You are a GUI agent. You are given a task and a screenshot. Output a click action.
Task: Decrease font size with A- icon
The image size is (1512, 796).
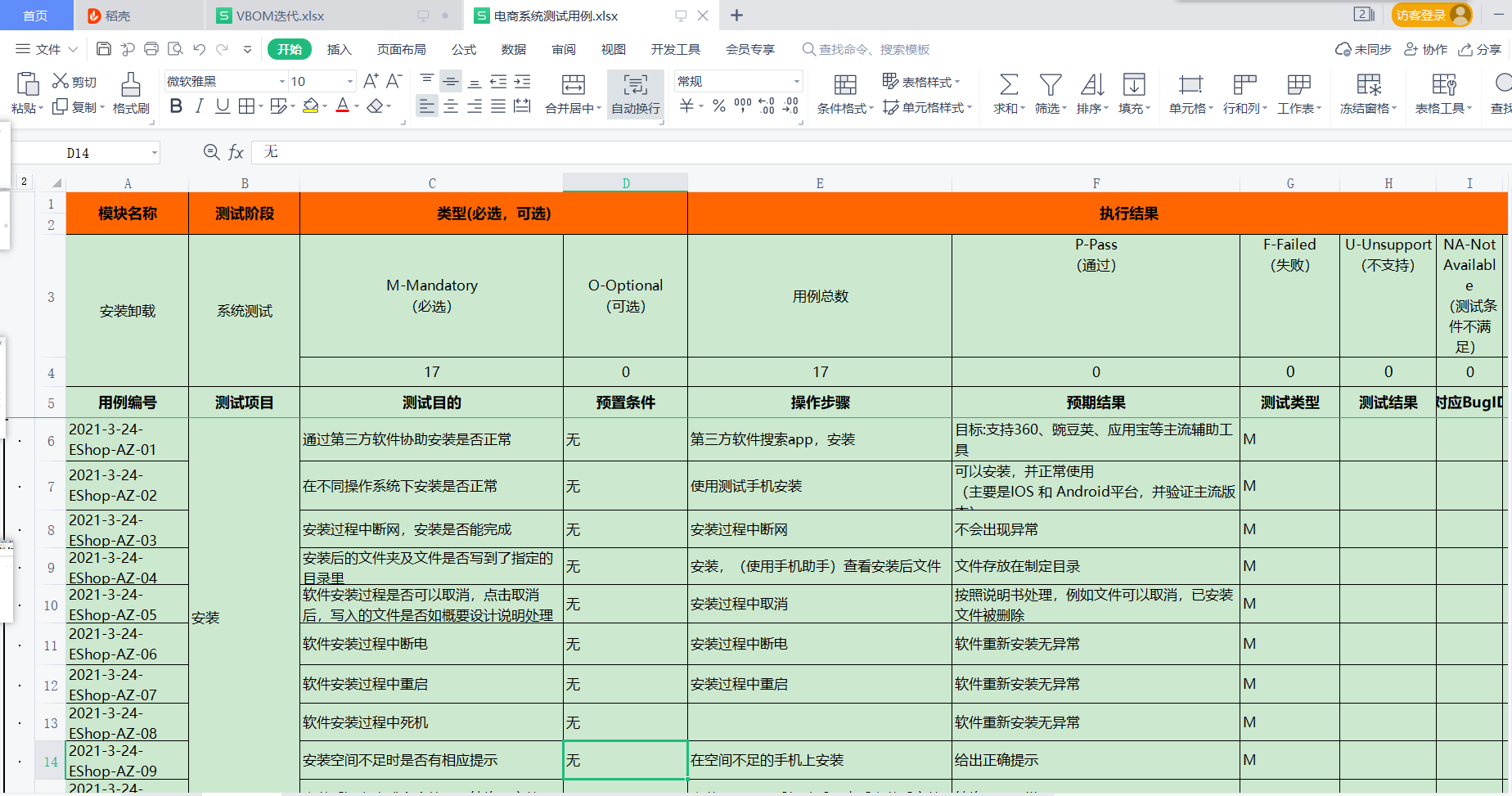click(x=394, y=80)
